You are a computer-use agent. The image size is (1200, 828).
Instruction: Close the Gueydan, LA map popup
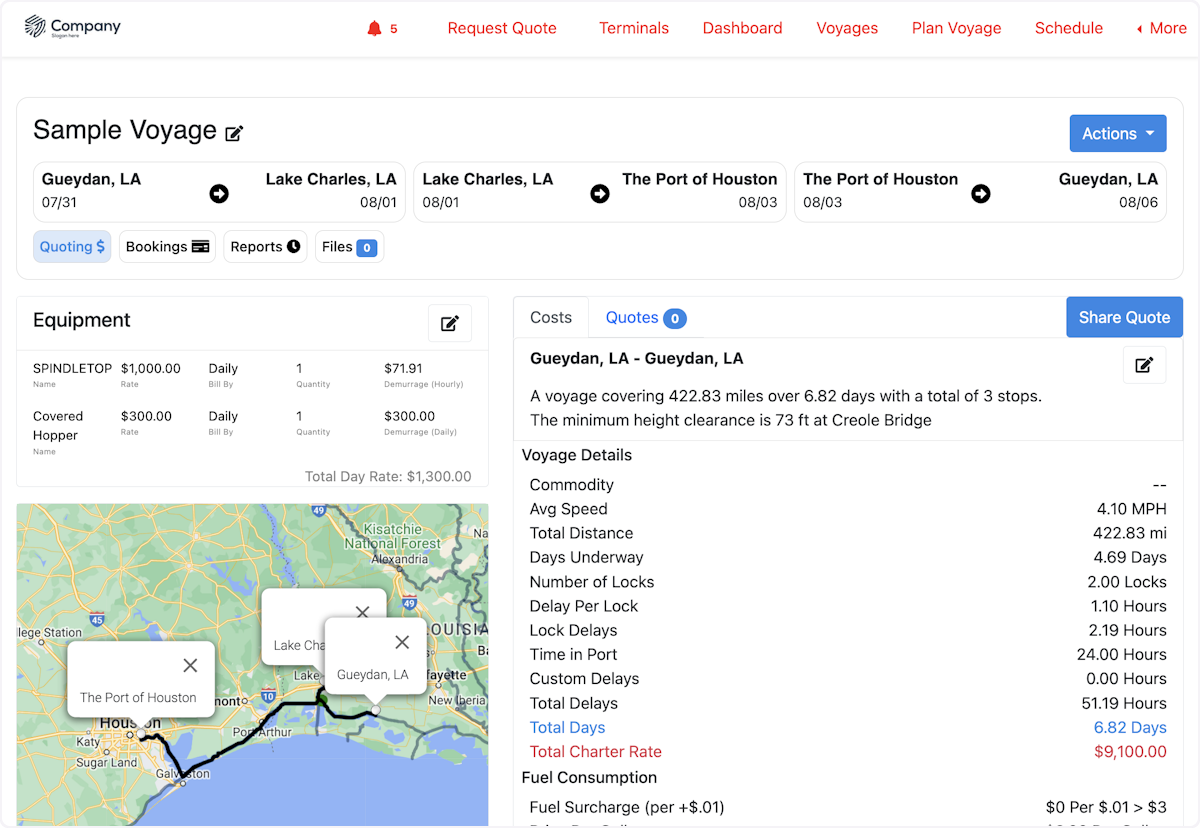coord(402,643)
